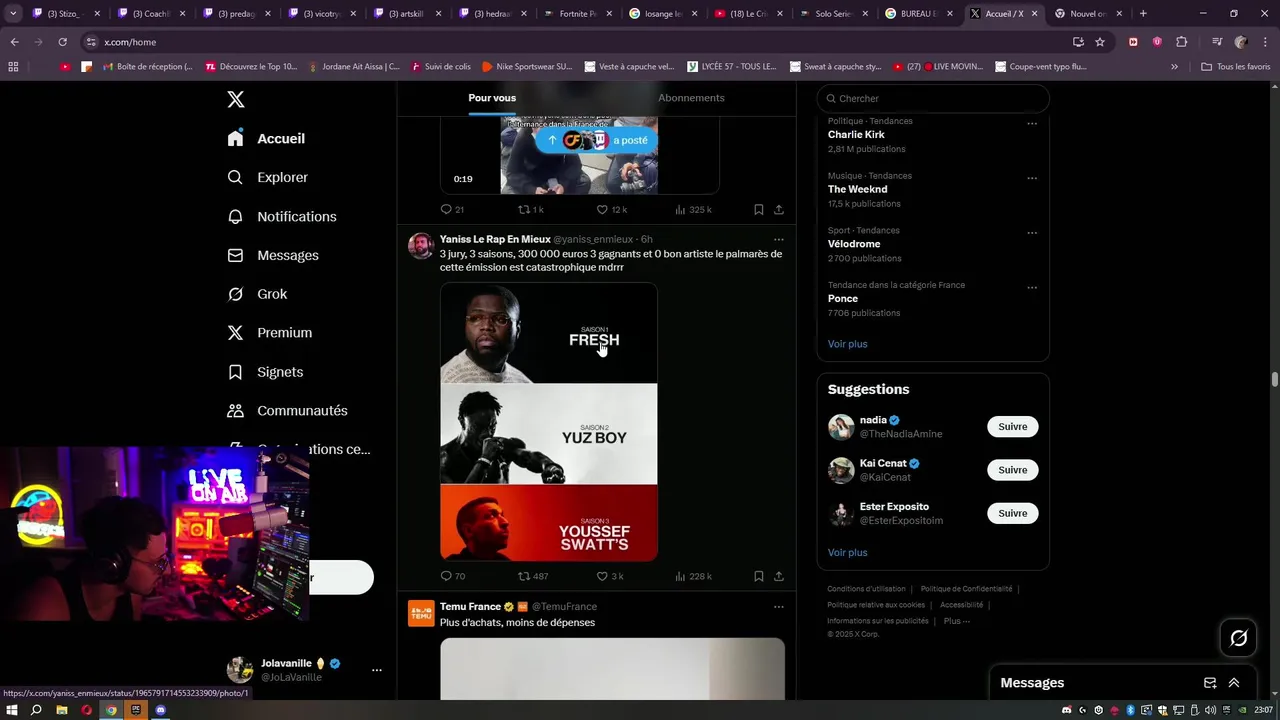Screen dimensions: 1280x720
Task: Open Yaniss Le Rap En Mieux profile avatar
Action: [x=421, y=246]
